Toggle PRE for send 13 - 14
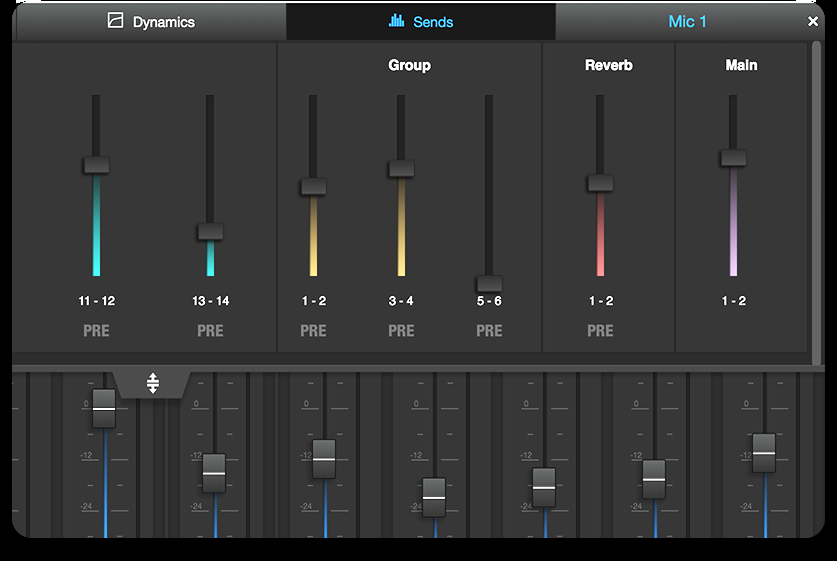Screen dimensions: 837x561 click(x=210, y=331)
